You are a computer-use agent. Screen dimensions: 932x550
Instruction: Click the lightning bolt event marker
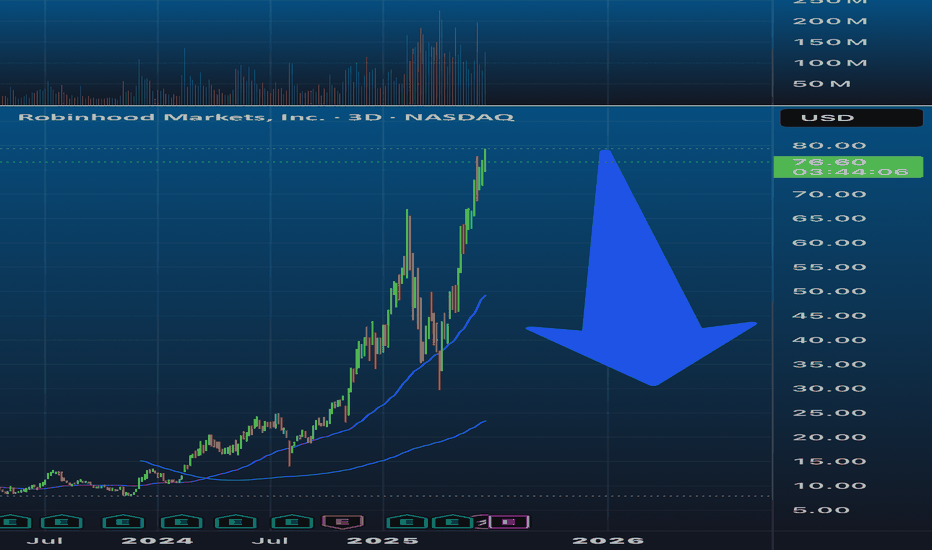[481, 522]
